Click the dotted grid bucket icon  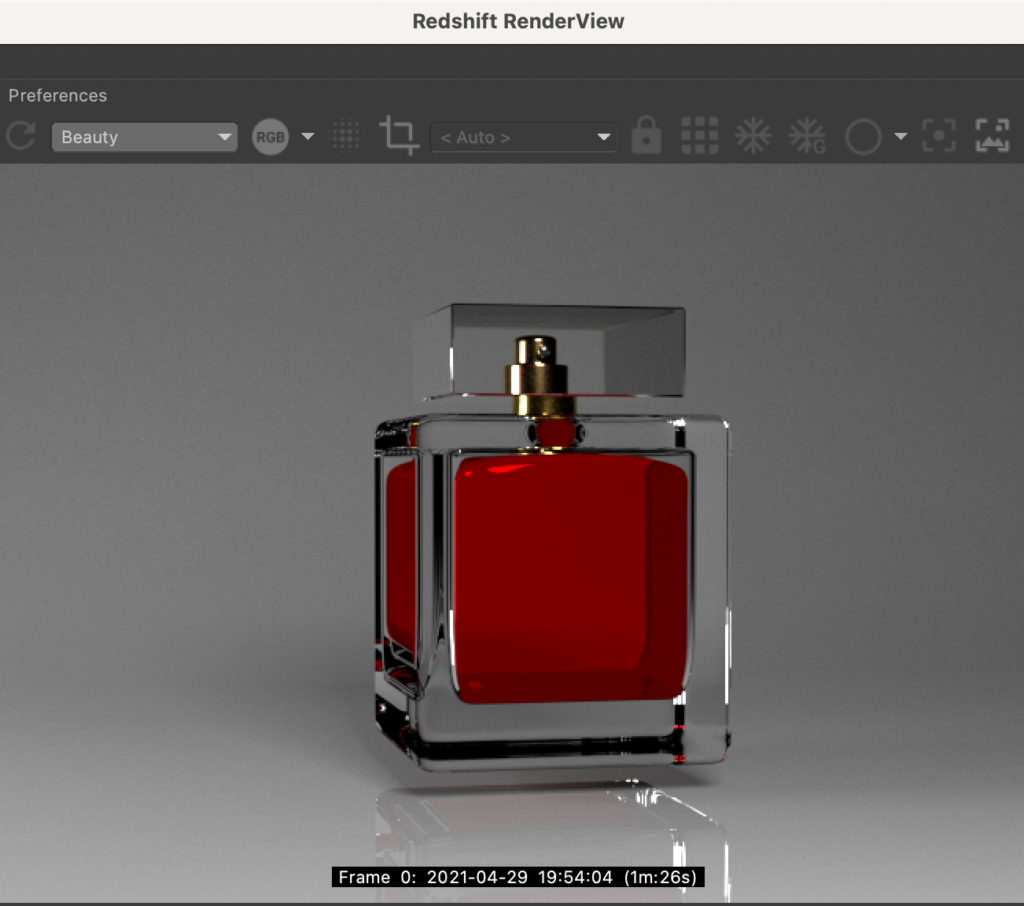346,136
